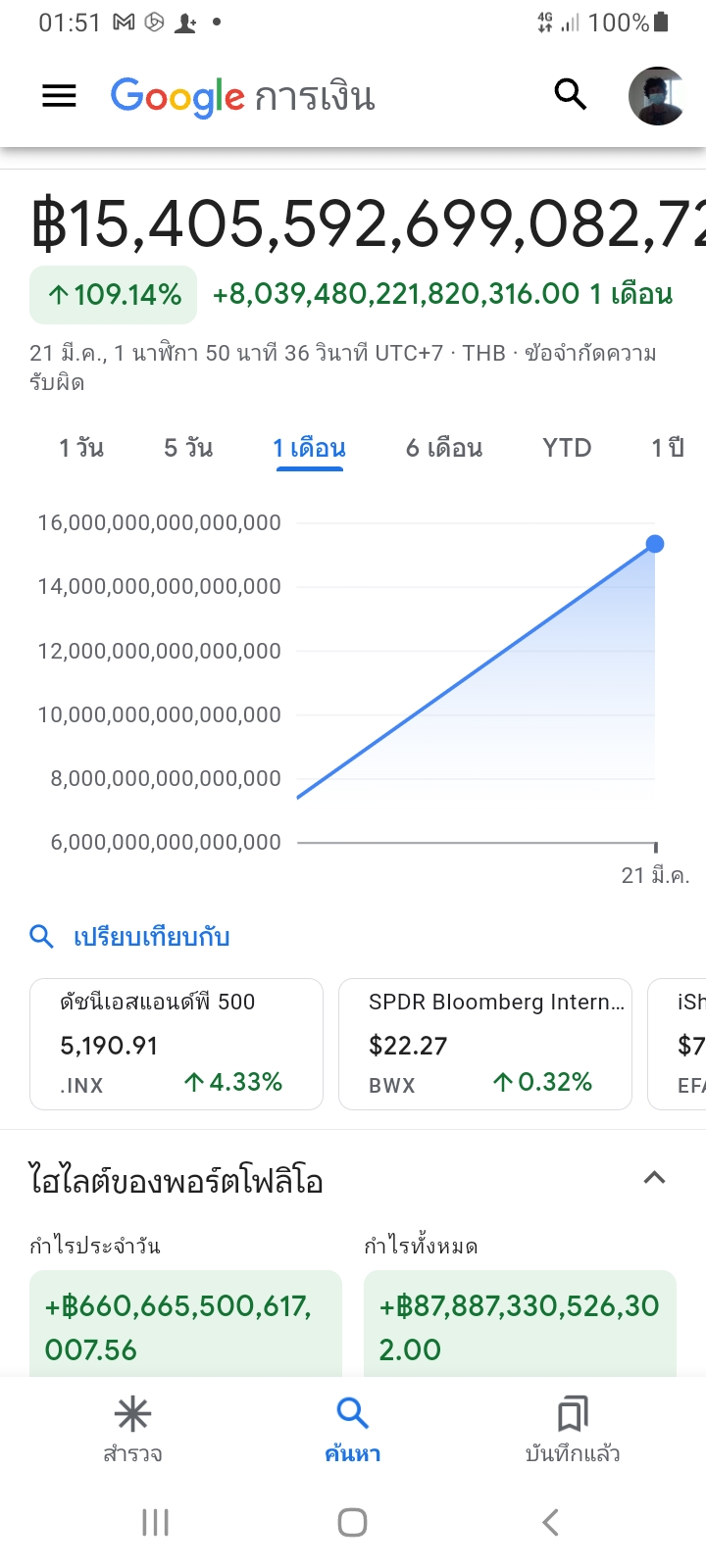Open the SPDR Bloomberg BWX card

point(484,1044)
